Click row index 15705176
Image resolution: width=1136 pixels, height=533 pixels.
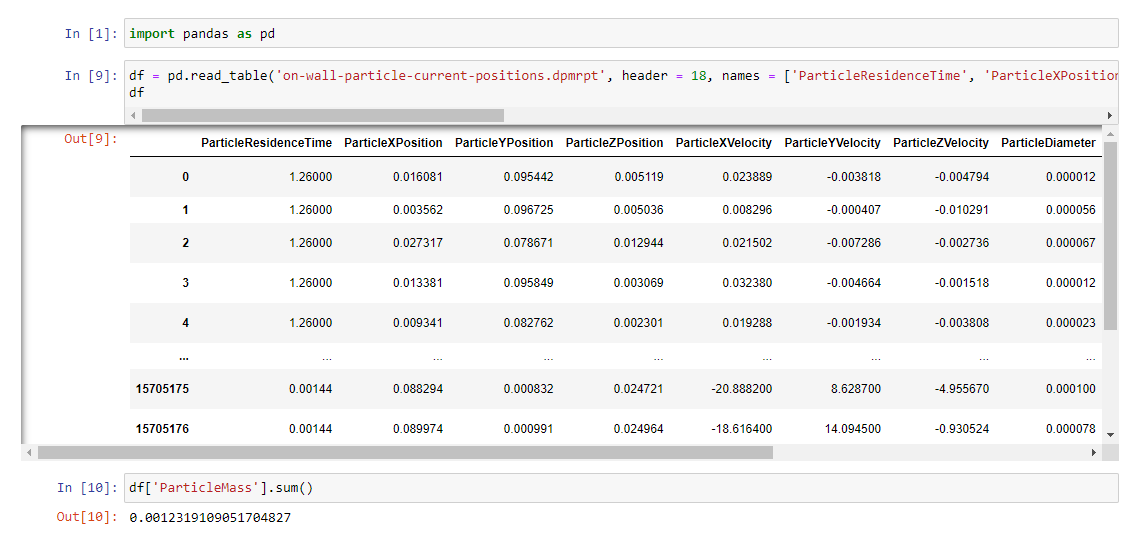click(x=162, y=429)
